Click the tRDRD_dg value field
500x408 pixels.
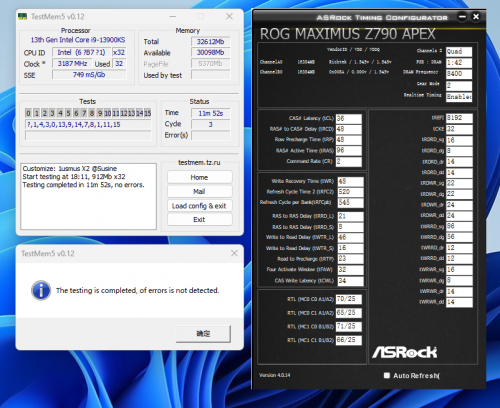(459, 151)
